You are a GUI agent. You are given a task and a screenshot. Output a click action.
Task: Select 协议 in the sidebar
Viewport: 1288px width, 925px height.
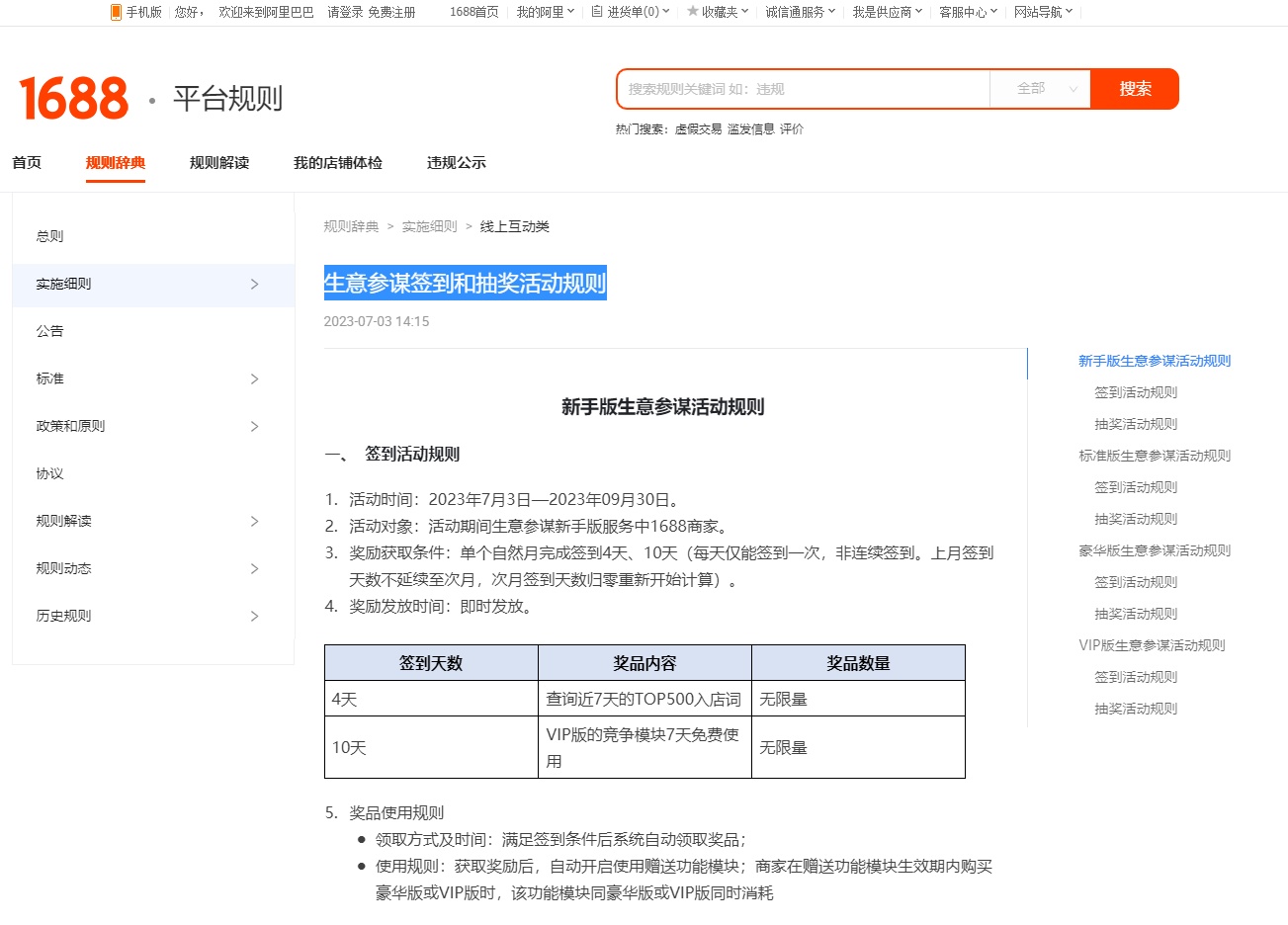tap(49, 473)
